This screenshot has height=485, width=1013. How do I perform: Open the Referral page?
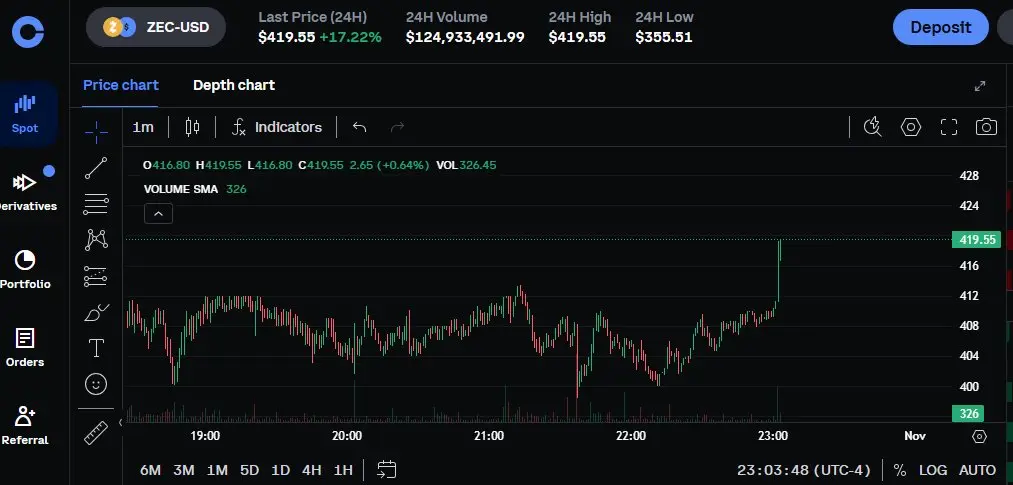[x=25, y=426]
